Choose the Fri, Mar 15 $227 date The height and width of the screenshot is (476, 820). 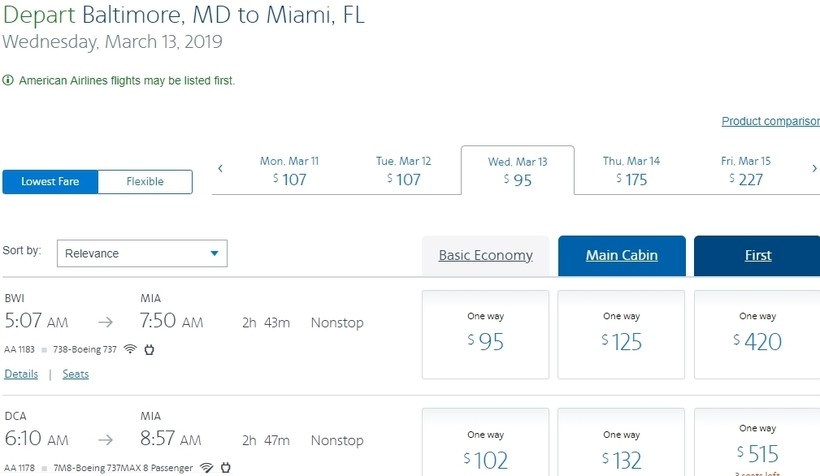[x=745, y=171]
